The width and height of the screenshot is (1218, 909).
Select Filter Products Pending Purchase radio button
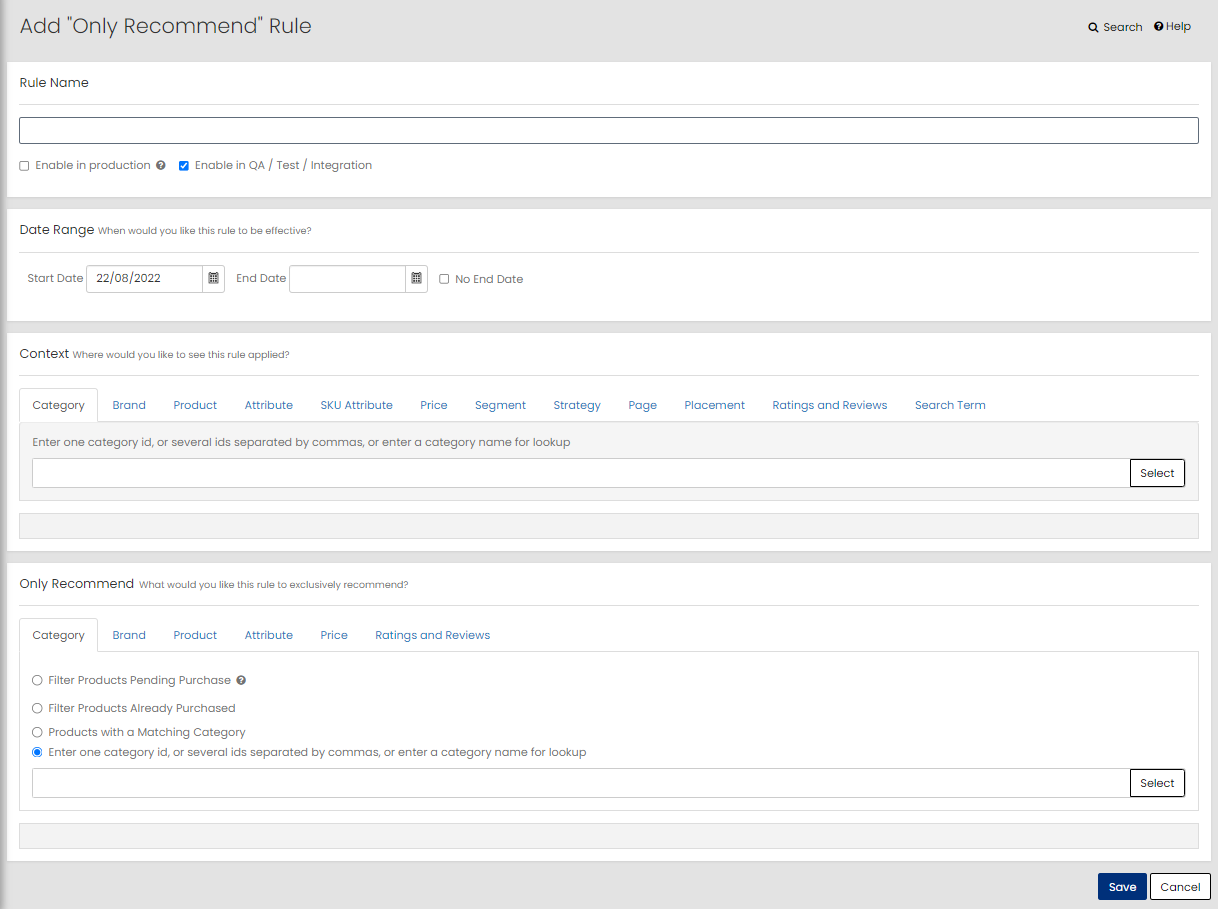coord(37,680)
